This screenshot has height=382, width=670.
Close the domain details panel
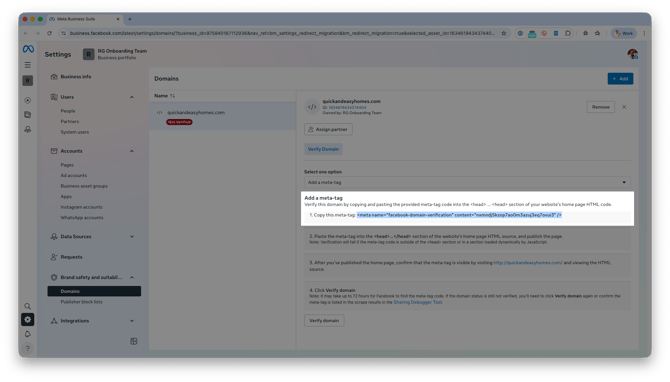coord(624,107)
